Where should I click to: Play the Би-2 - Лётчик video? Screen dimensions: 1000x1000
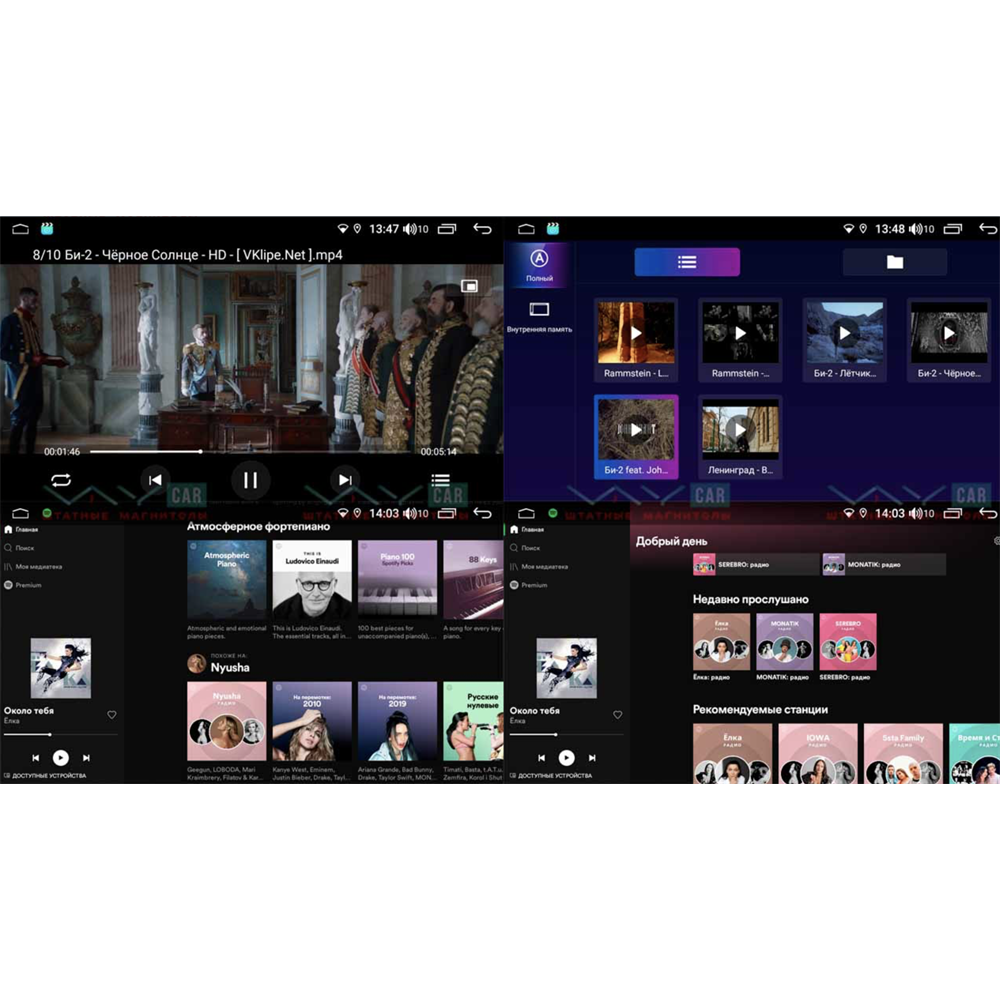(x=844, y=340)
